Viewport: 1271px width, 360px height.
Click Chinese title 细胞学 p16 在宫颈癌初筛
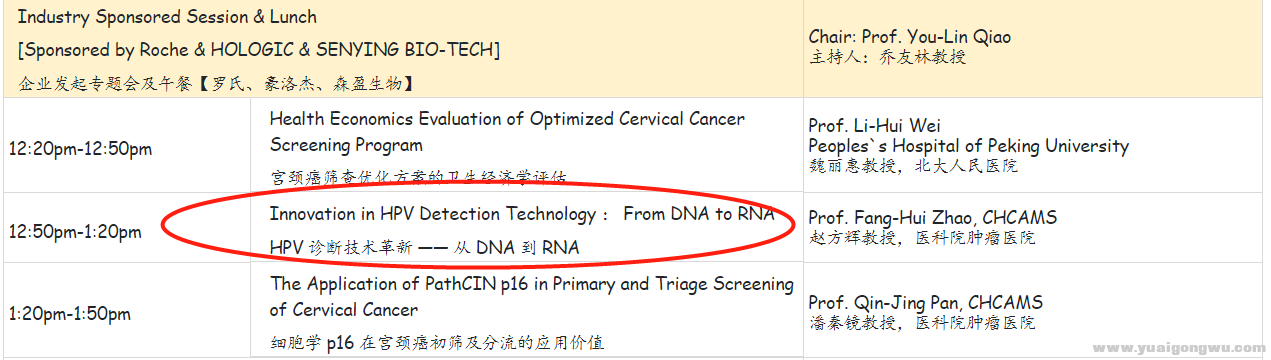point(437,343)
